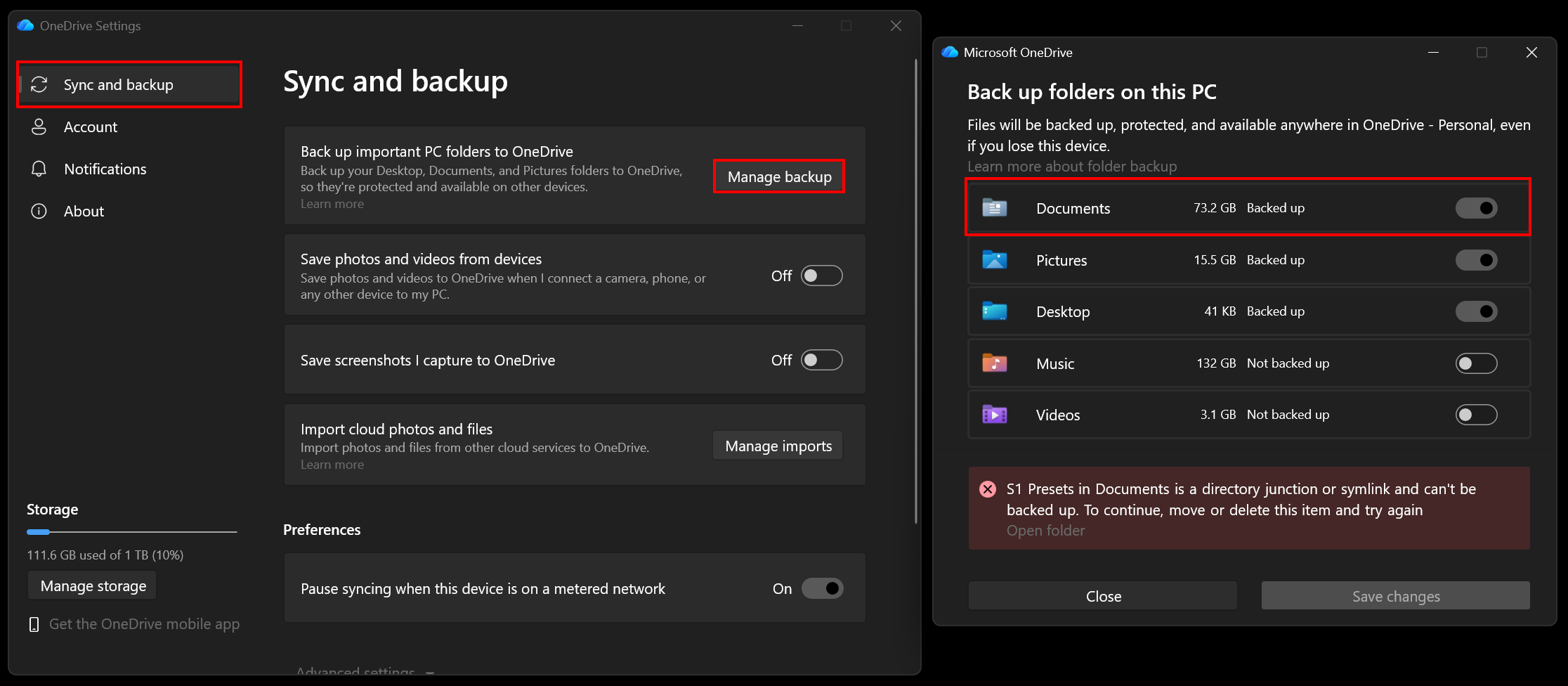This screenshot has width=1568, height=686.
Task: Click the Settings window vertical scrollbar
Action: (x=916, y=292)
